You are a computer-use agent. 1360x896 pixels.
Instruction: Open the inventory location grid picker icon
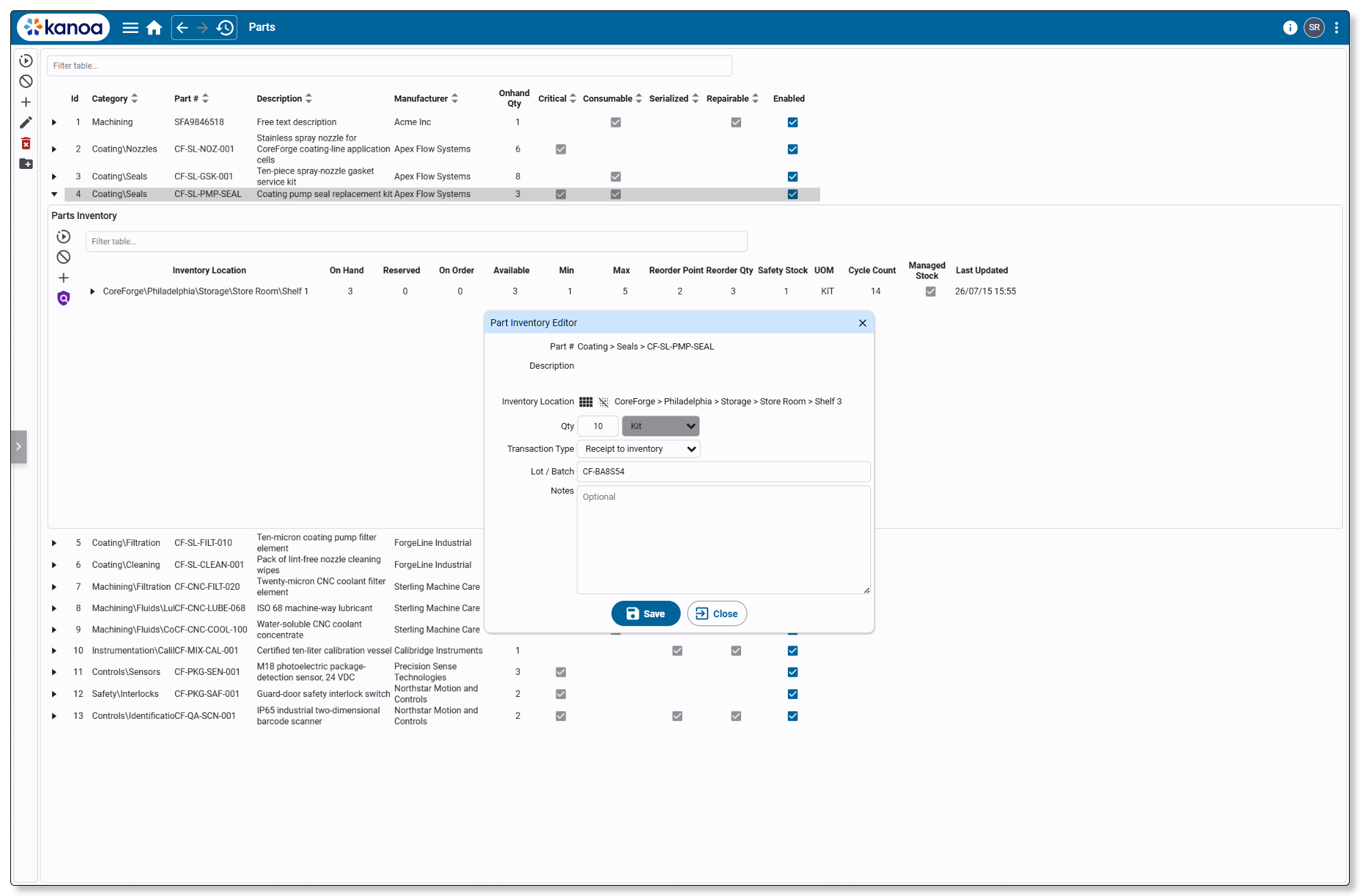tap(586, 402)
